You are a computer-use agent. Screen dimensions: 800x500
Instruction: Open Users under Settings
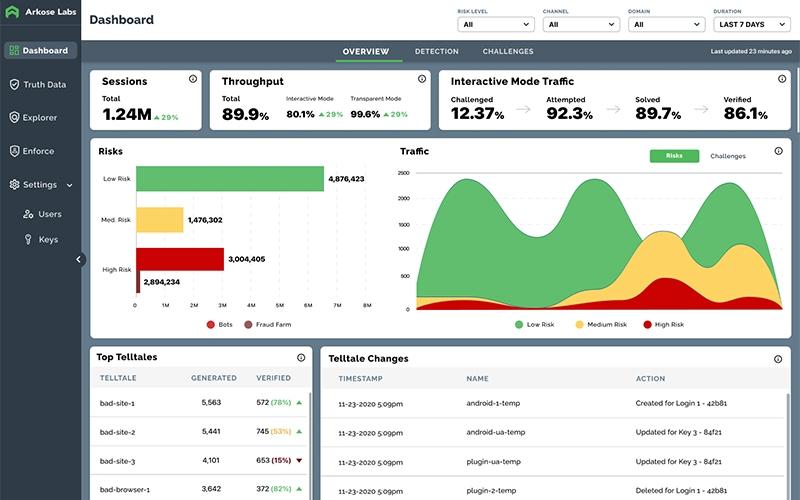49,214
